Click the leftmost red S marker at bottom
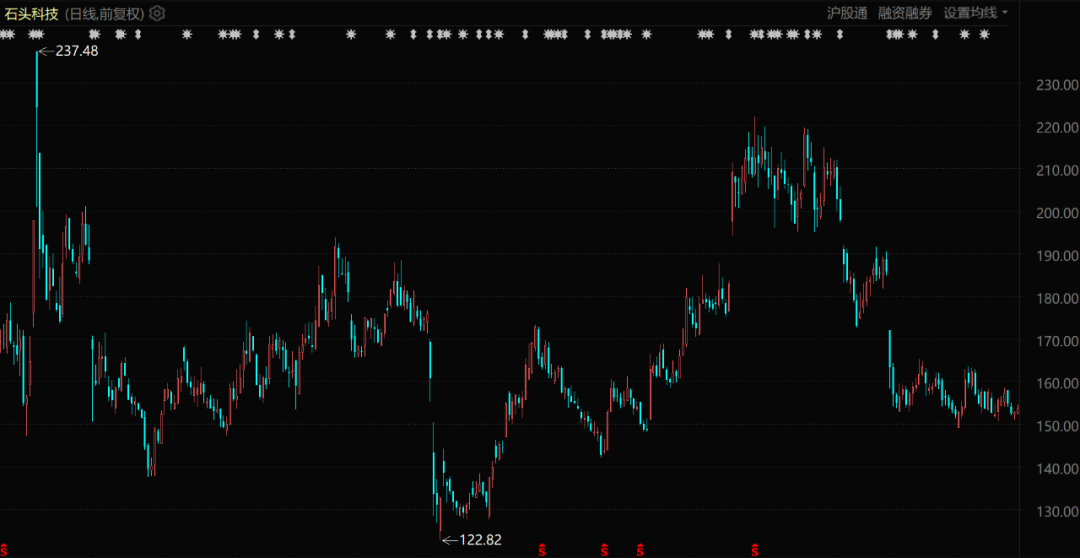This screenshot has height=558, width=1080. point(3,549)
